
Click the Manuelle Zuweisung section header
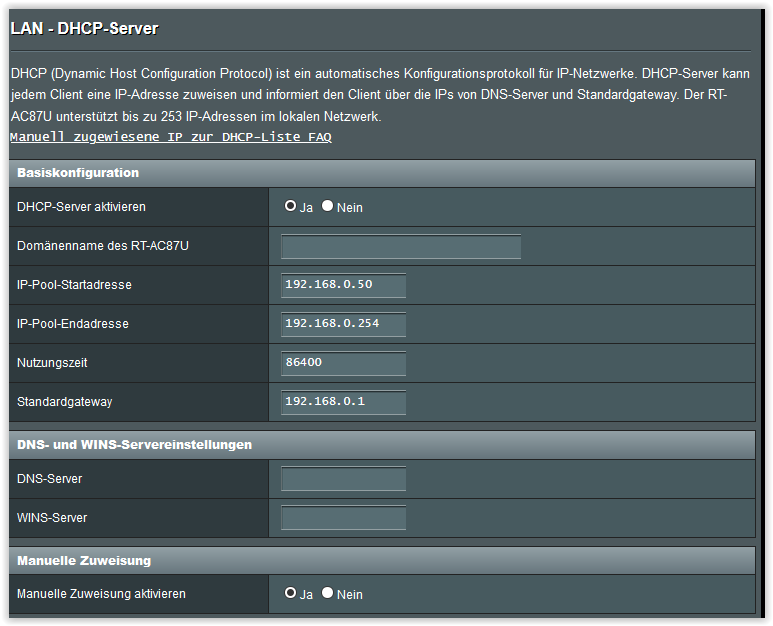[x=382, y=560]
